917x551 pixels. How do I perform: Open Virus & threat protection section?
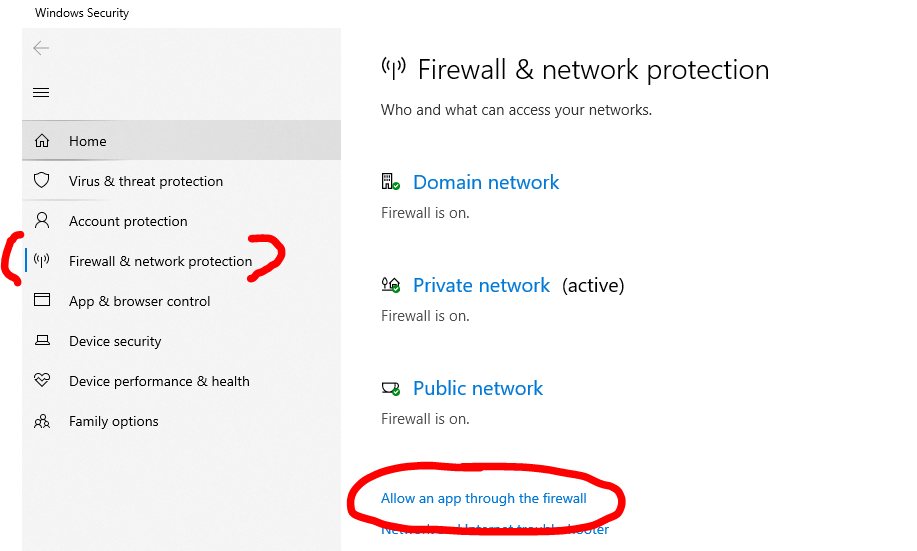click(146, 181)
